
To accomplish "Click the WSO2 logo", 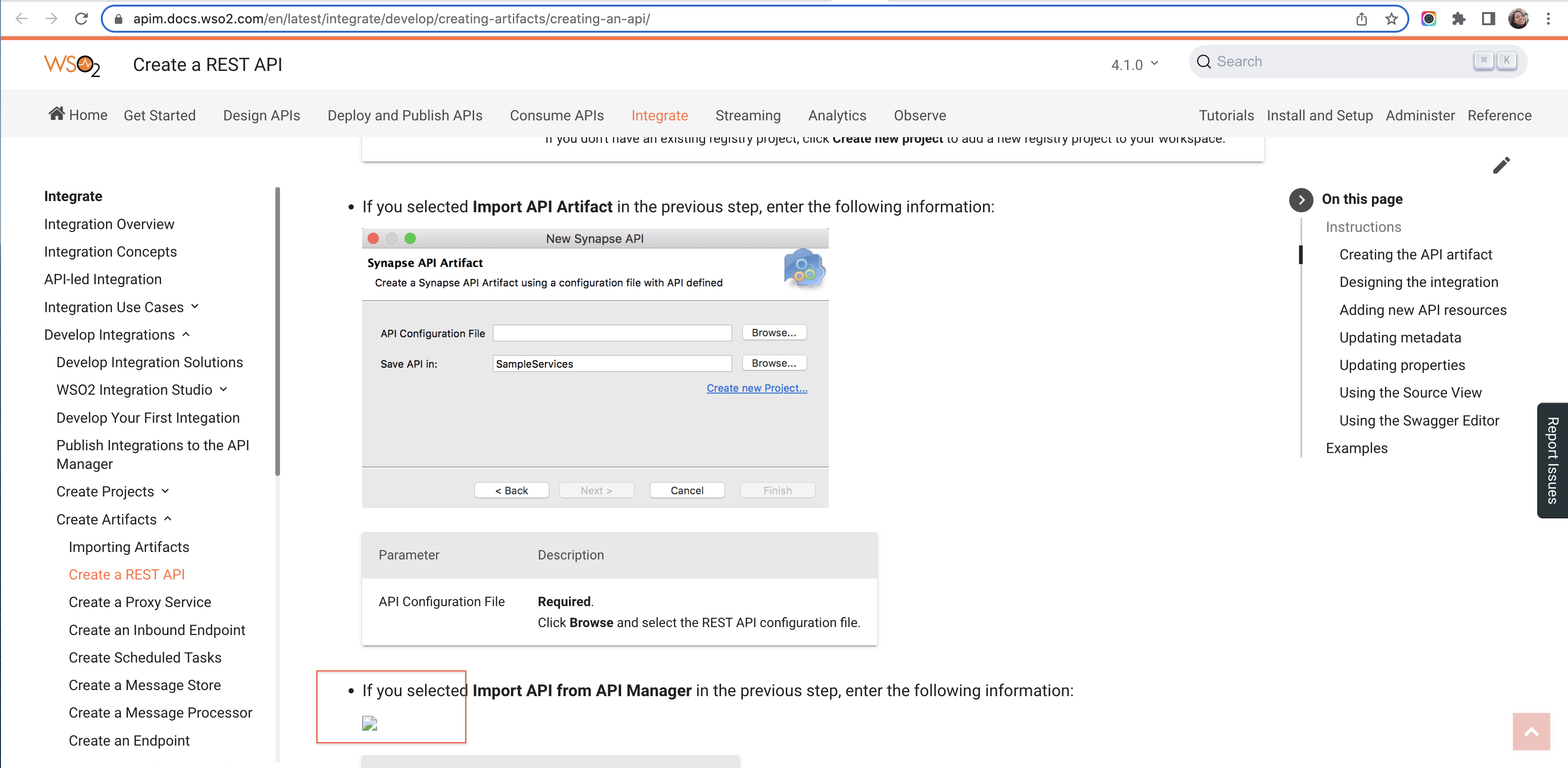I will point(71,64).
